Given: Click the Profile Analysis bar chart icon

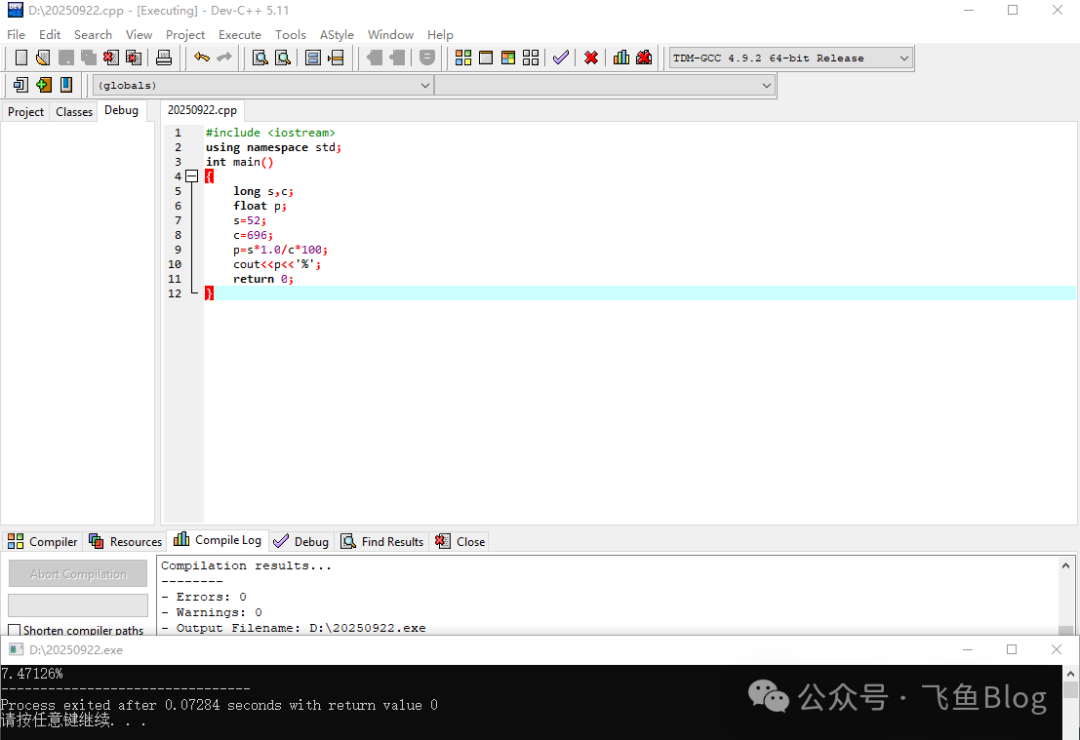Looking at the screenshot, I should pyautogui.click(x=621, y=58).
